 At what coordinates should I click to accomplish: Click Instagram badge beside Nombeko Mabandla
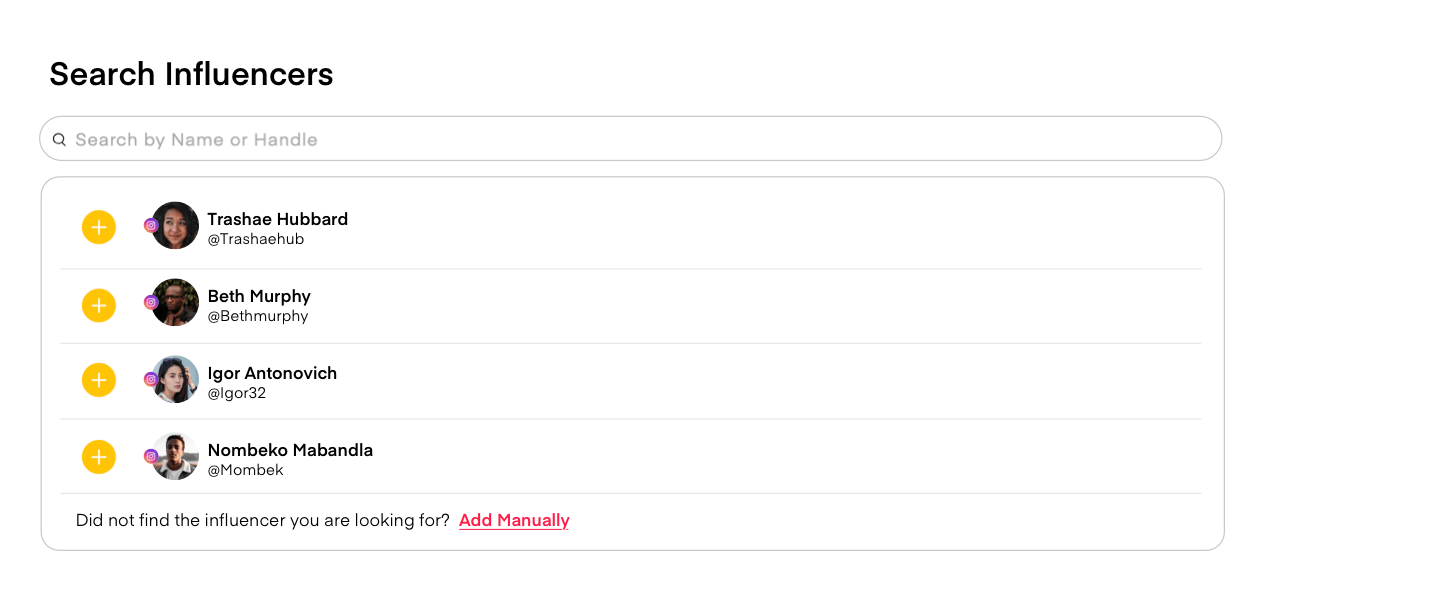pyautogui.click(x=151, y=456)
